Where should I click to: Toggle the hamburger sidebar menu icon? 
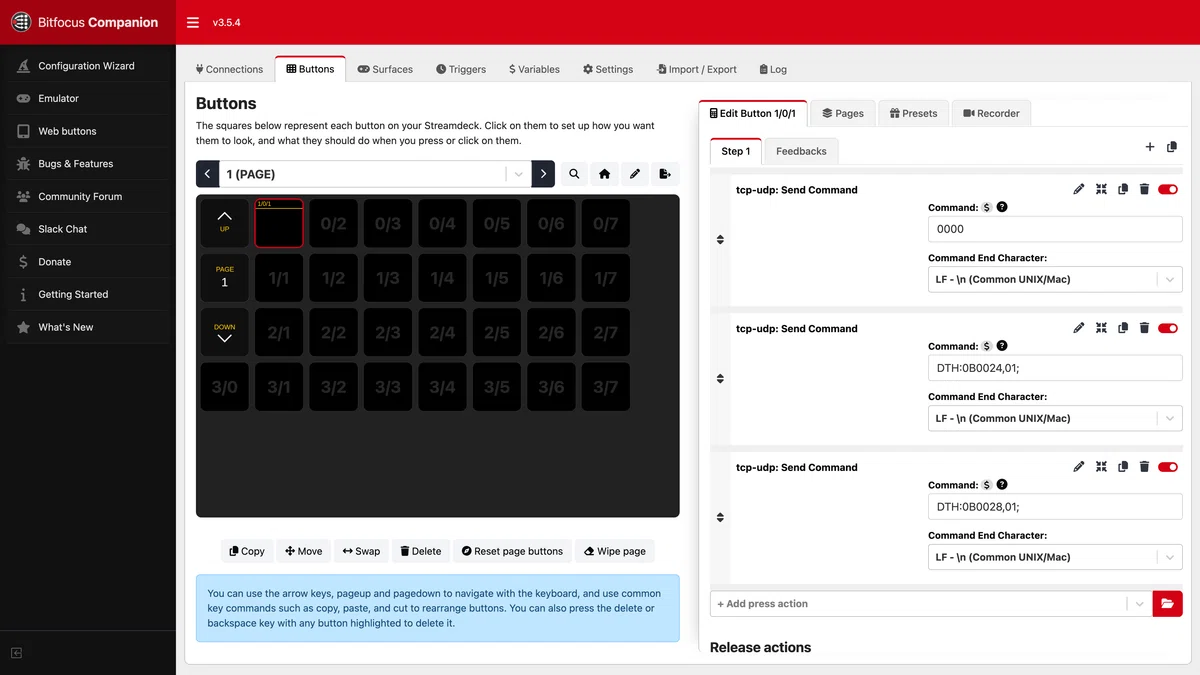click(x=193, y=22)
